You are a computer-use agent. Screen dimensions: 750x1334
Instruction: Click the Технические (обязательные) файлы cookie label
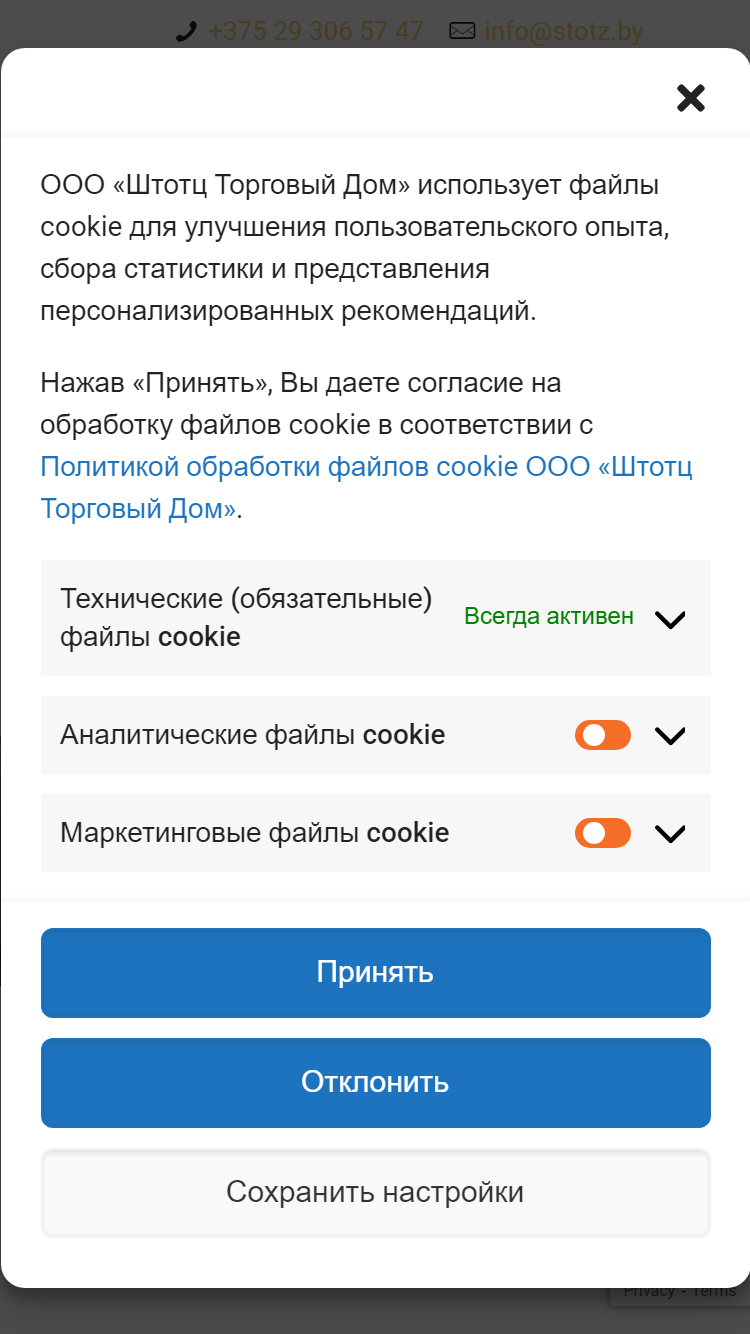pyautogui.click(x=246, y=618)
